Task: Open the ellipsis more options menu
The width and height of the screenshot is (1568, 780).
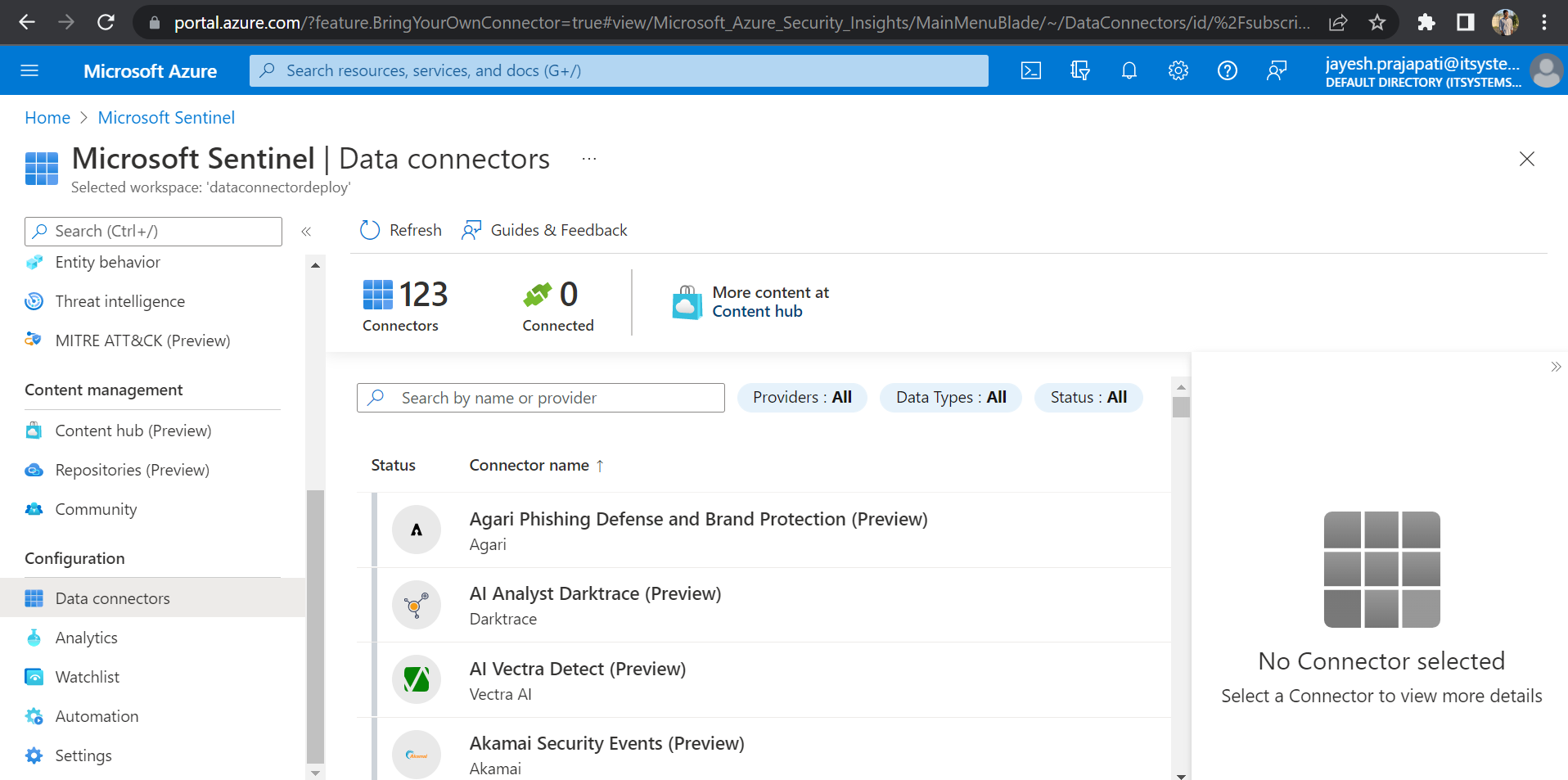Action: point(589,158)
